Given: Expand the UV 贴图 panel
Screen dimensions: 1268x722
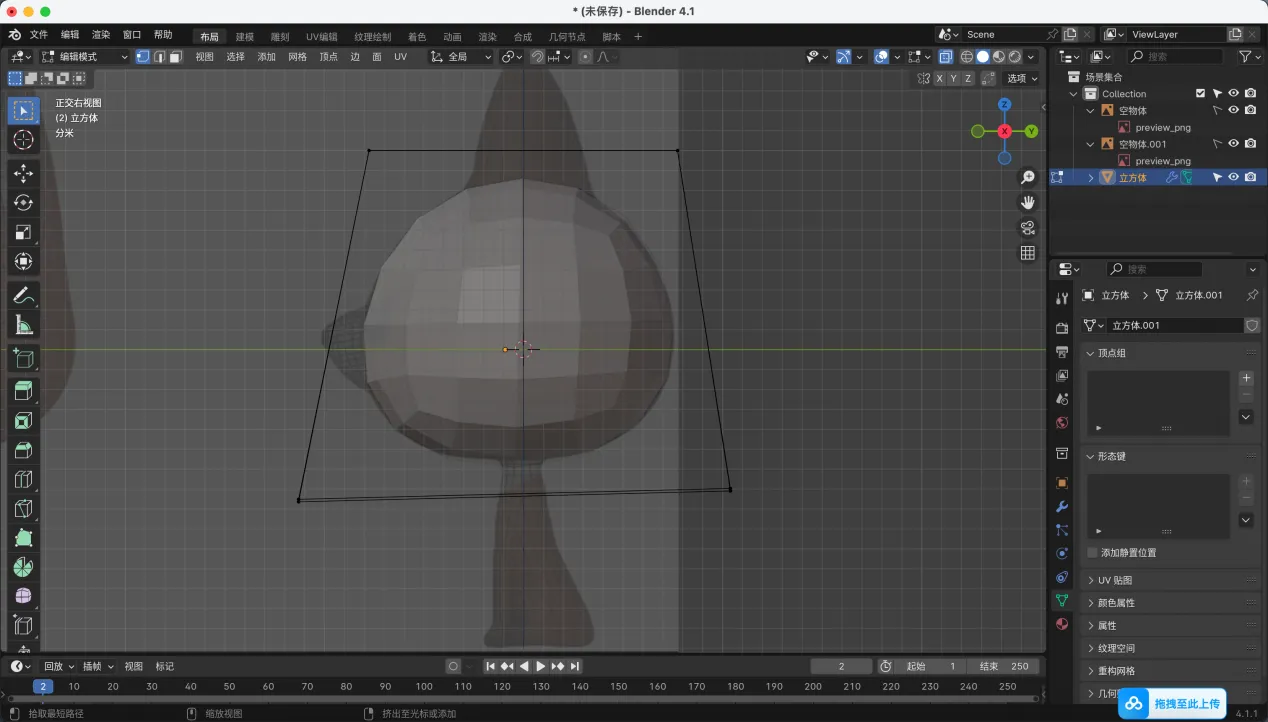Looking at the screenshot, I should [1114, 580].
